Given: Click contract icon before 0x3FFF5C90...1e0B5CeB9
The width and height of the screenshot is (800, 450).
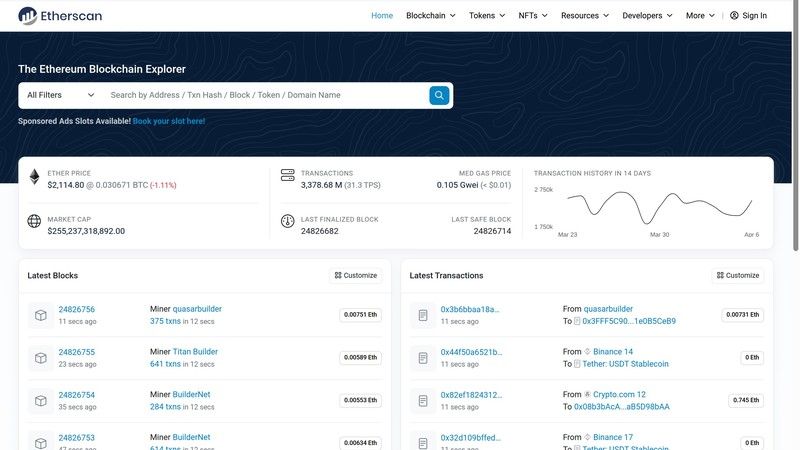Looking at the screenshot, I should click(x=577, y=321).
